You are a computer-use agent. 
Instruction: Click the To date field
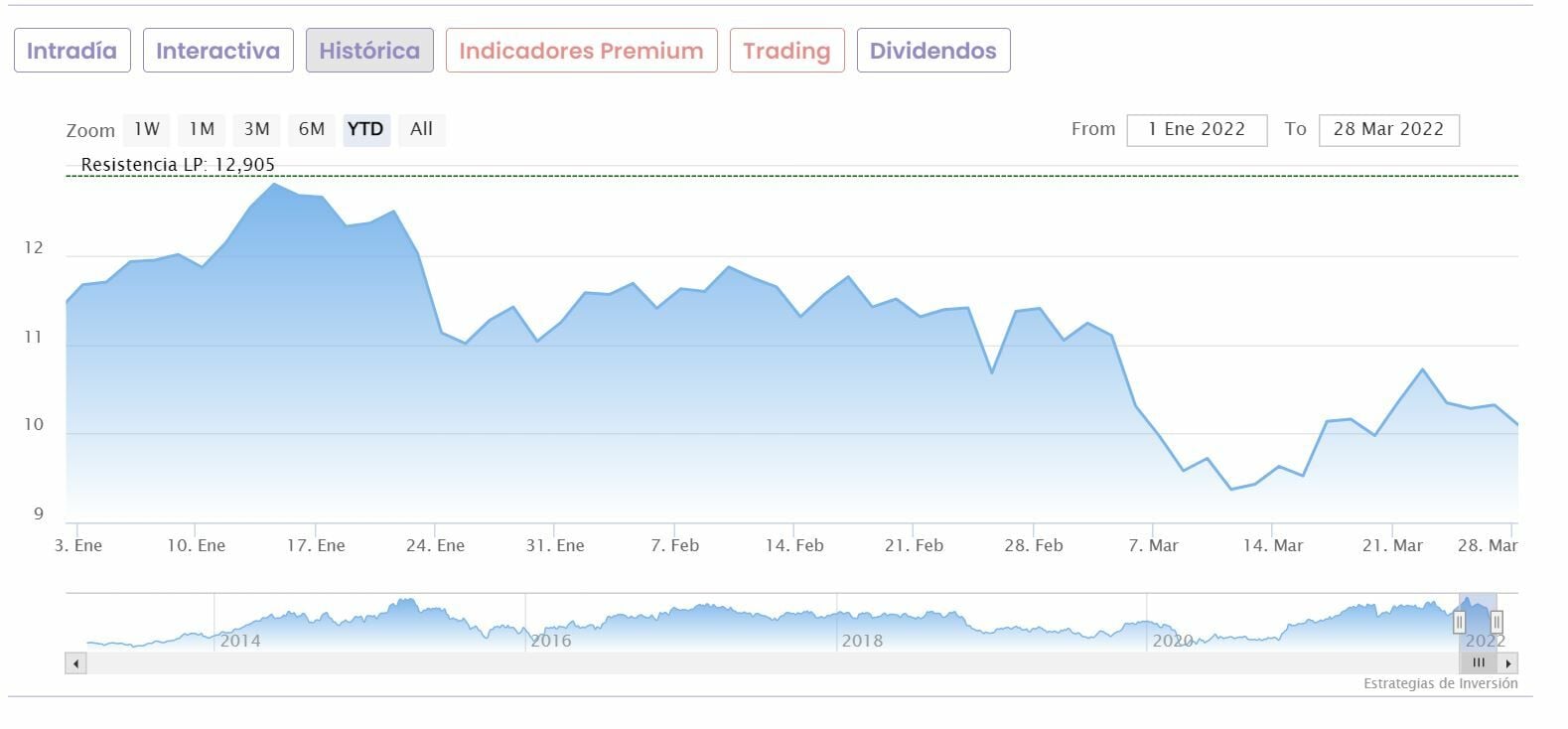1388,130
